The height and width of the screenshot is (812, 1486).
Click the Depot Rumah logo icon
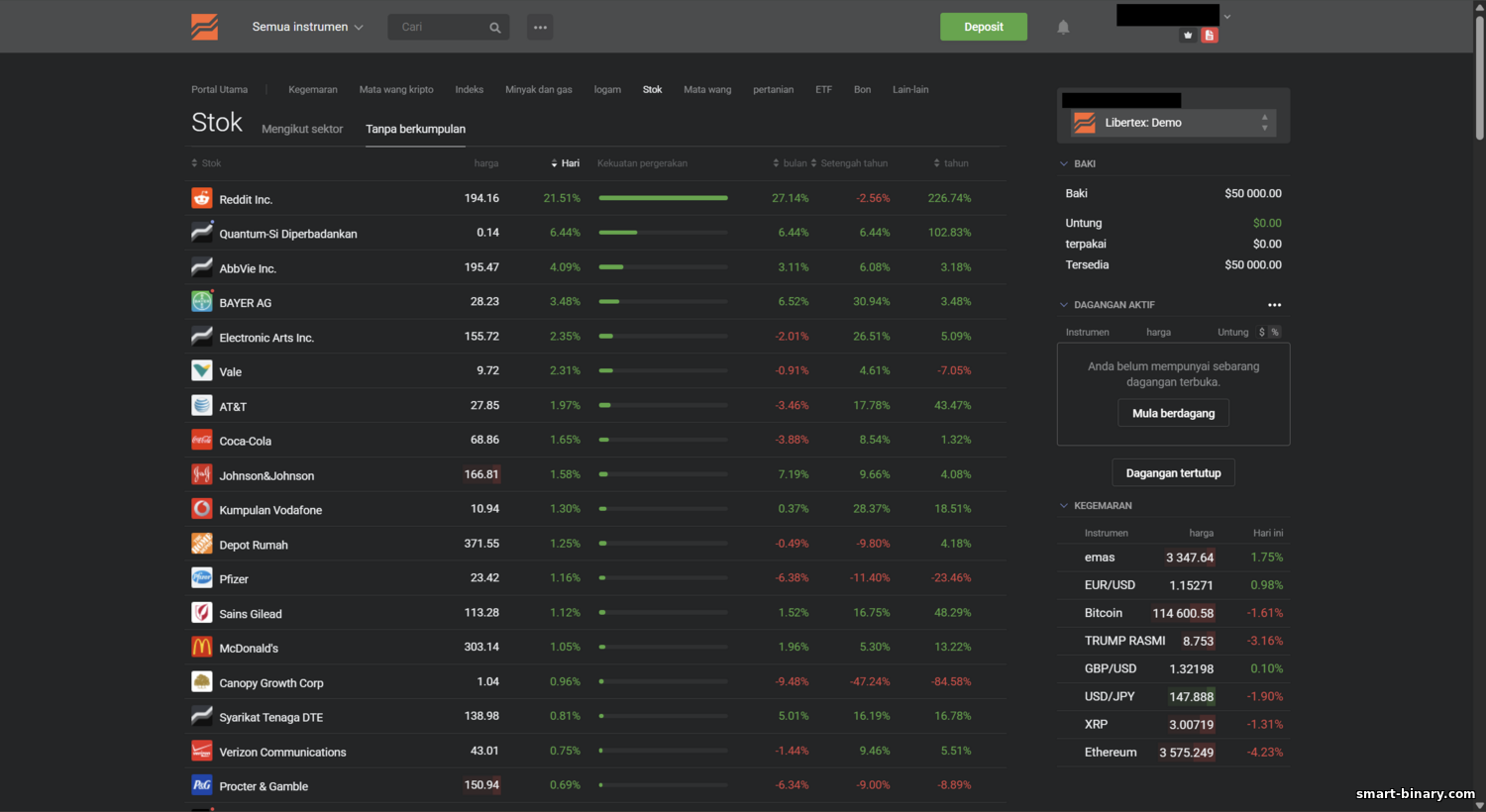202,544
